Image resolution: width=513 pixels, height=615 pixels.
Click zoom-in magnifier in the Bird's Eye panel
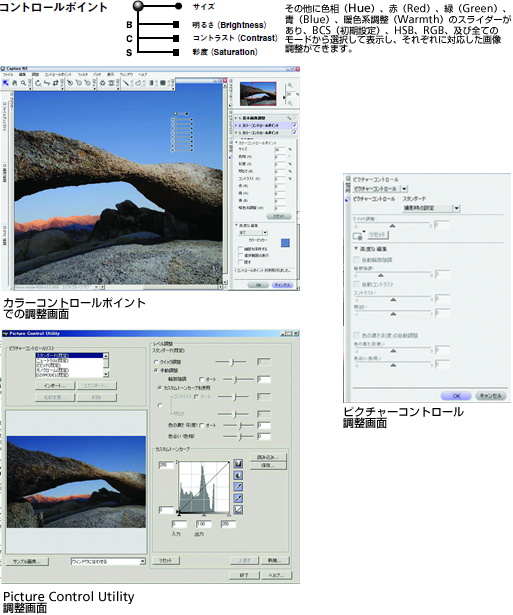[290, 86]
